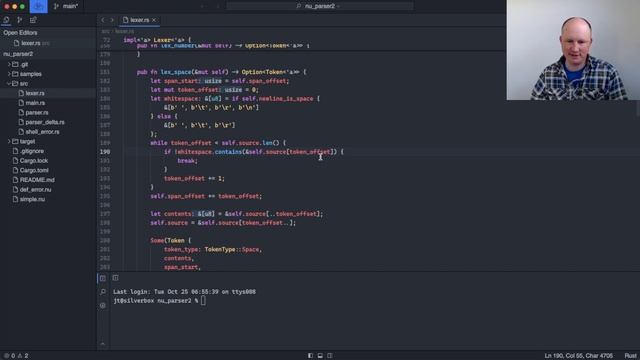Click line number 181 in the gutter

pos(105,72)
